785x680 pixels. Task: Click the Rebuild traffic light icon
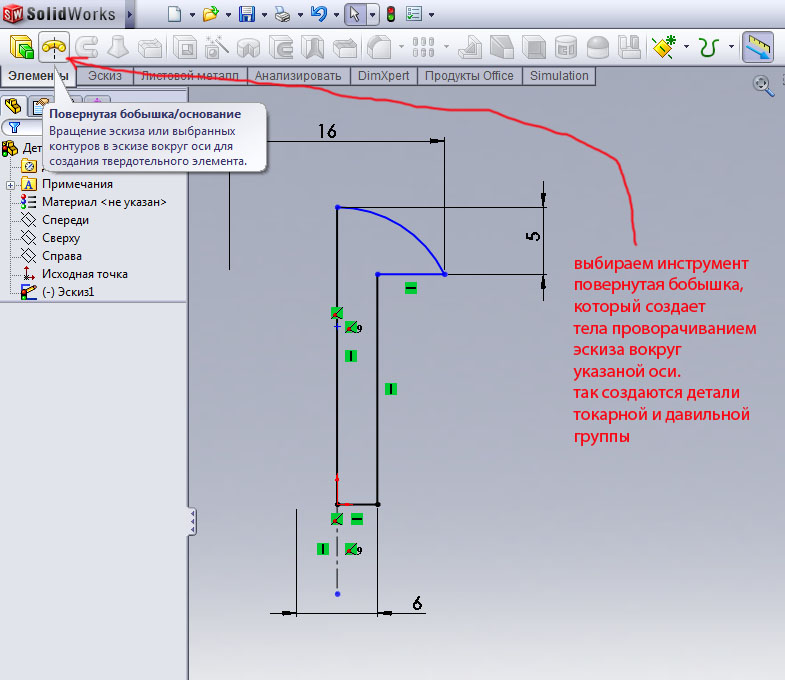(x=390, y=14)
